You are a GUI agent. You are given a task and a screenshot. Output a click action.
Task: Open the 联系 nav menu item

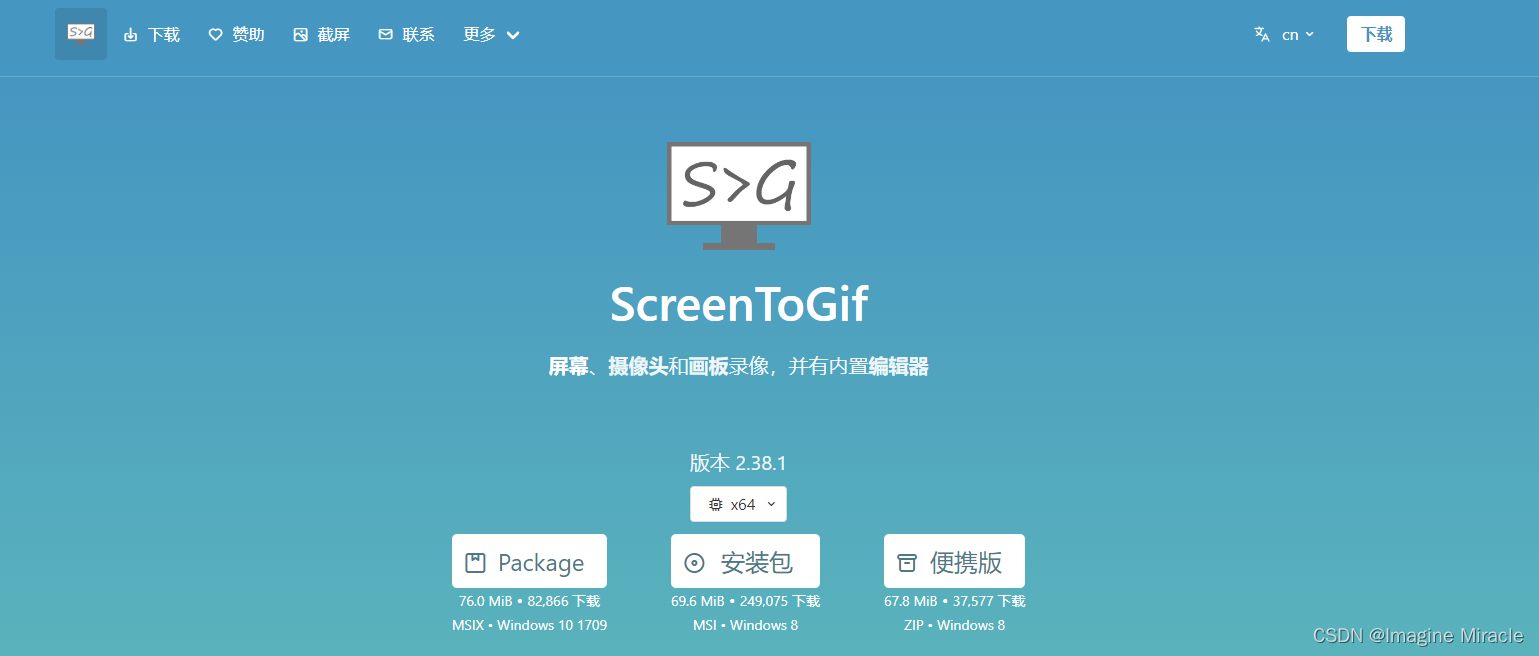(407, 35)
